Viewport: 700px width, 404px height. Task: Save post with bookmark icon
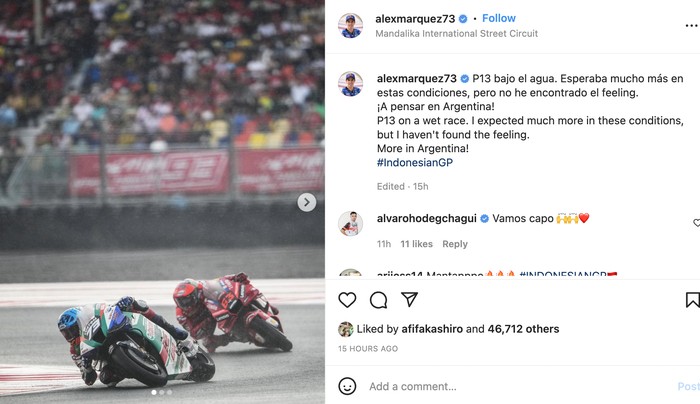click(x=692, y=300)
